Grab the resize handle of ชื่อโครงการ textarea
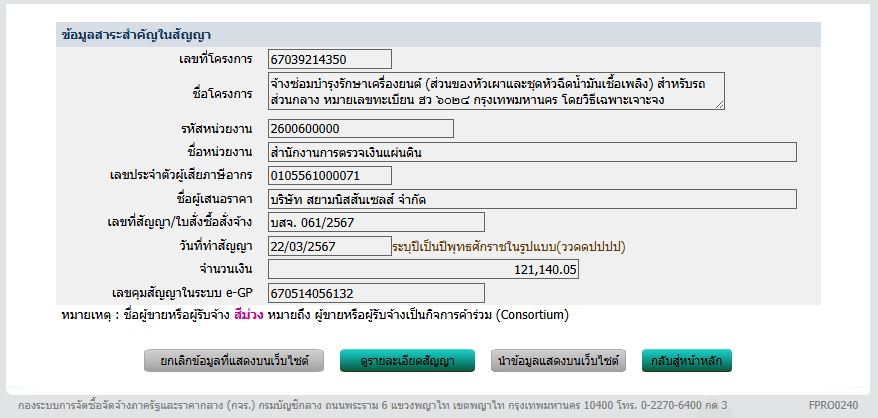Image resolution: width=878 pixels, height=418 pixels. click(719, 104)
